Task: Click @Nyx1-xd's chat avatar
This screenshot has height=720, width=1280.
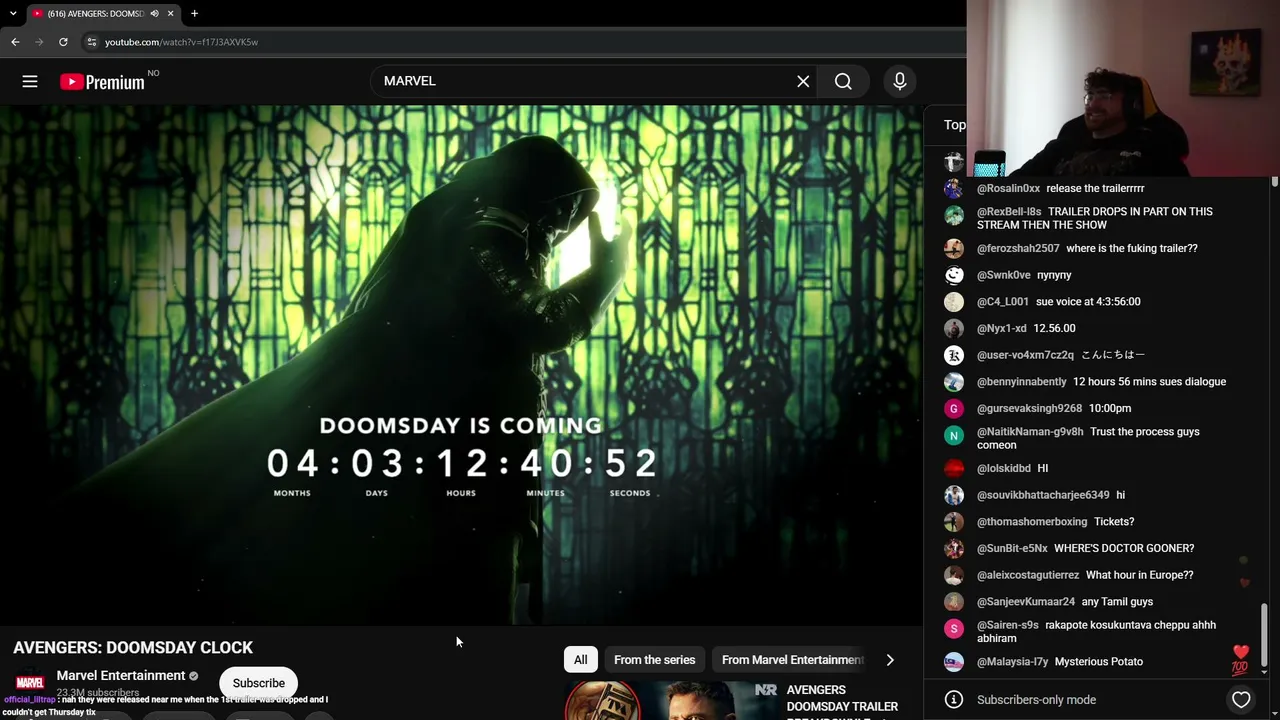Action: point(954,328)
